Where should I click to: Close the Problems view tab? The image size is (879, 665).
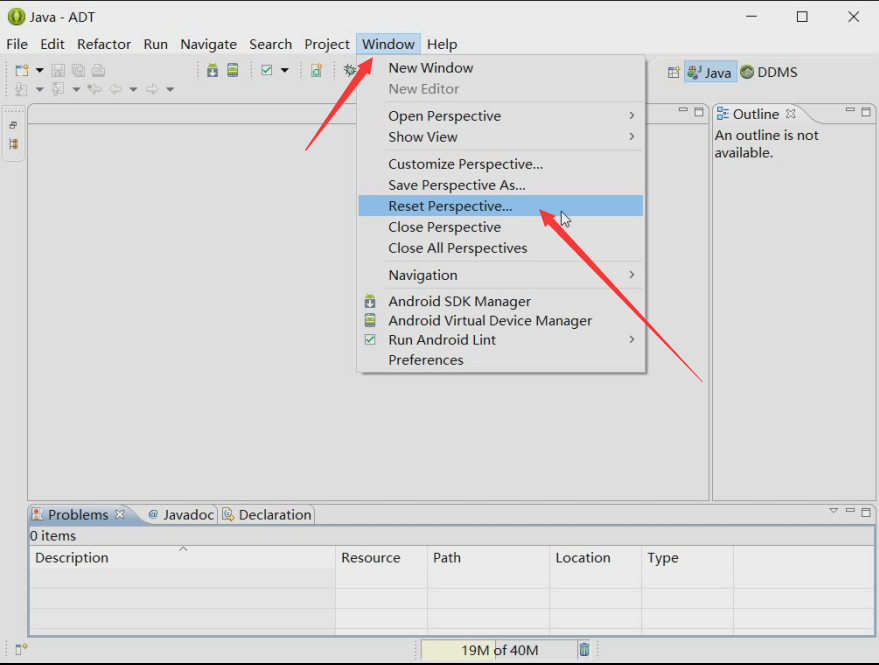(x=119, y=514)
